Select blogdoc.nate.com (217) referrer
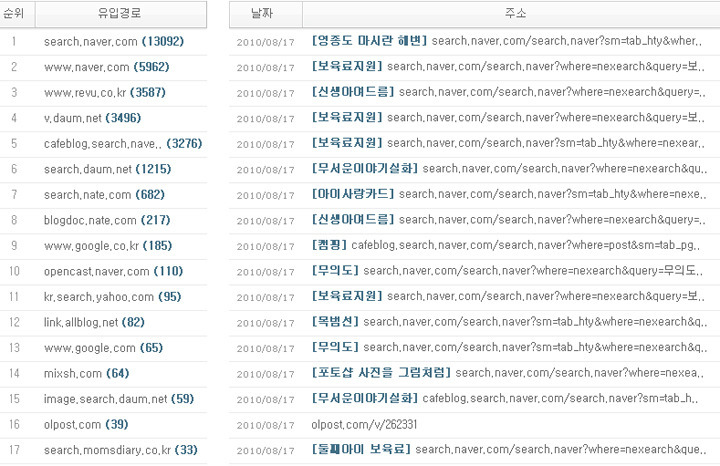This screenshot has height=466, width=720. pos(107,220)
